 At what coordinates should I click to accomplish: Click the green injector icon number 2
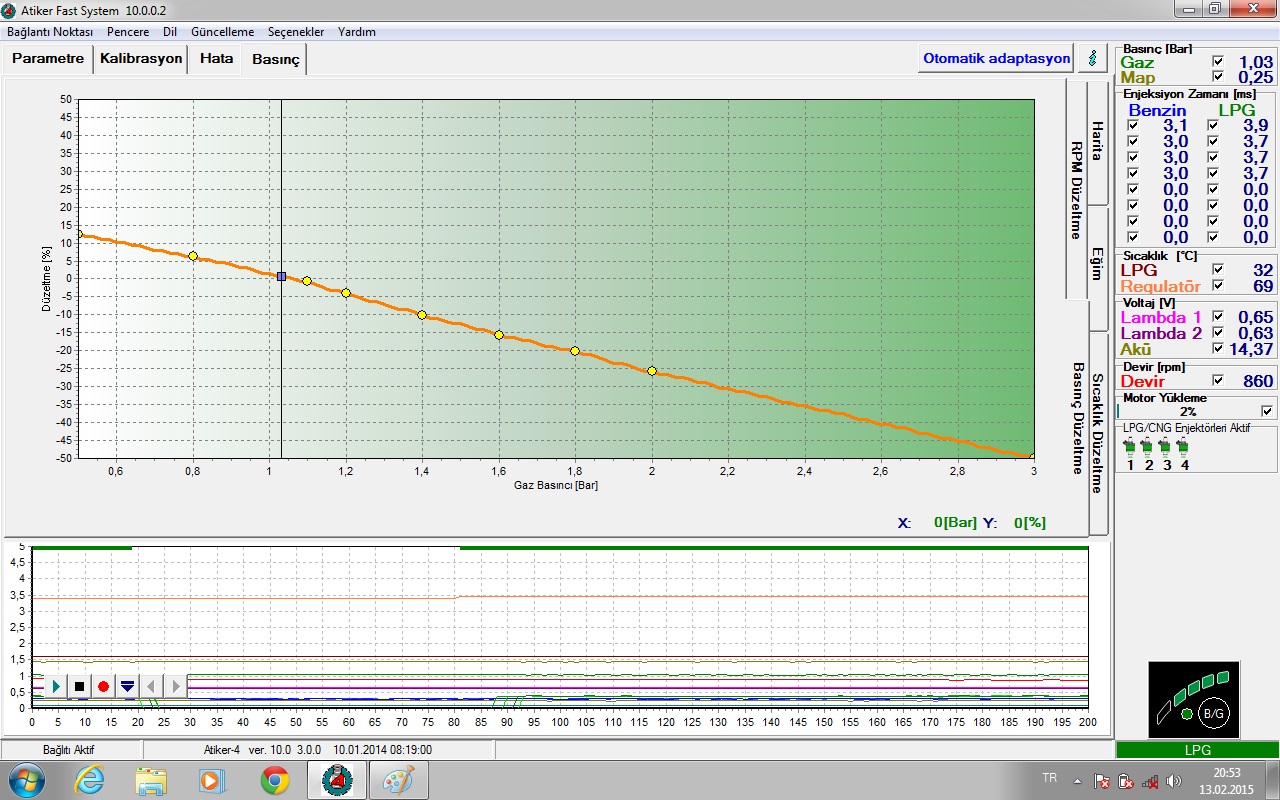(x=1148, y=447)
